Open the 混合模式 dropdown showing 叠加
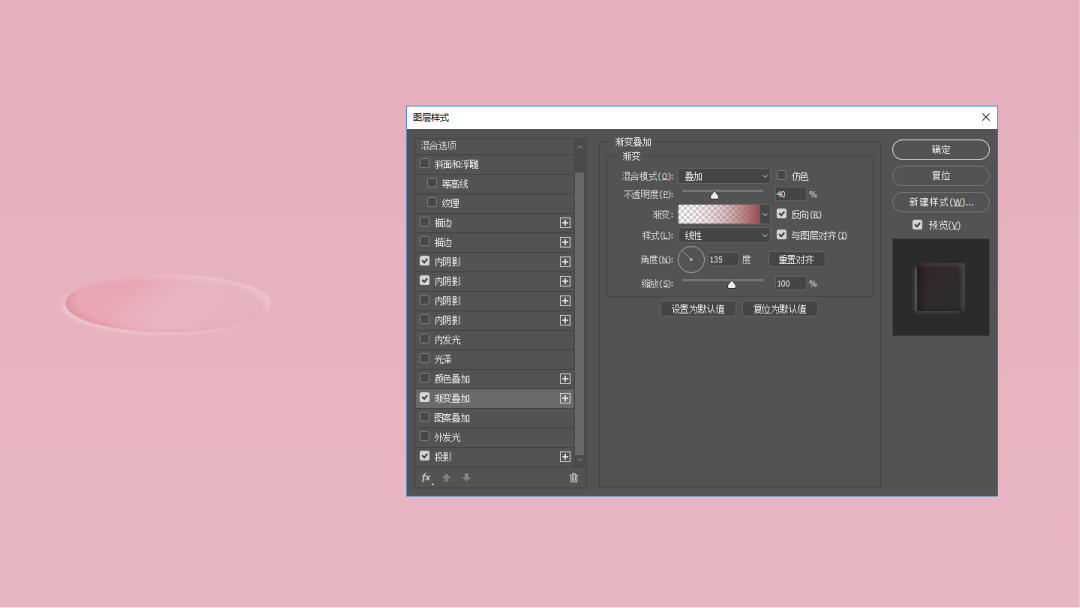The width and height of the screenshot is (1080, 608). coord(724,176)
